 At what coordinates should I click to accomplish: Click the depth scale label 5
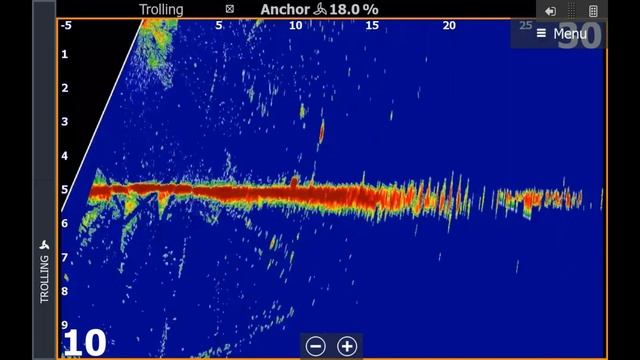pyautogui.click(x=64, y=189)
